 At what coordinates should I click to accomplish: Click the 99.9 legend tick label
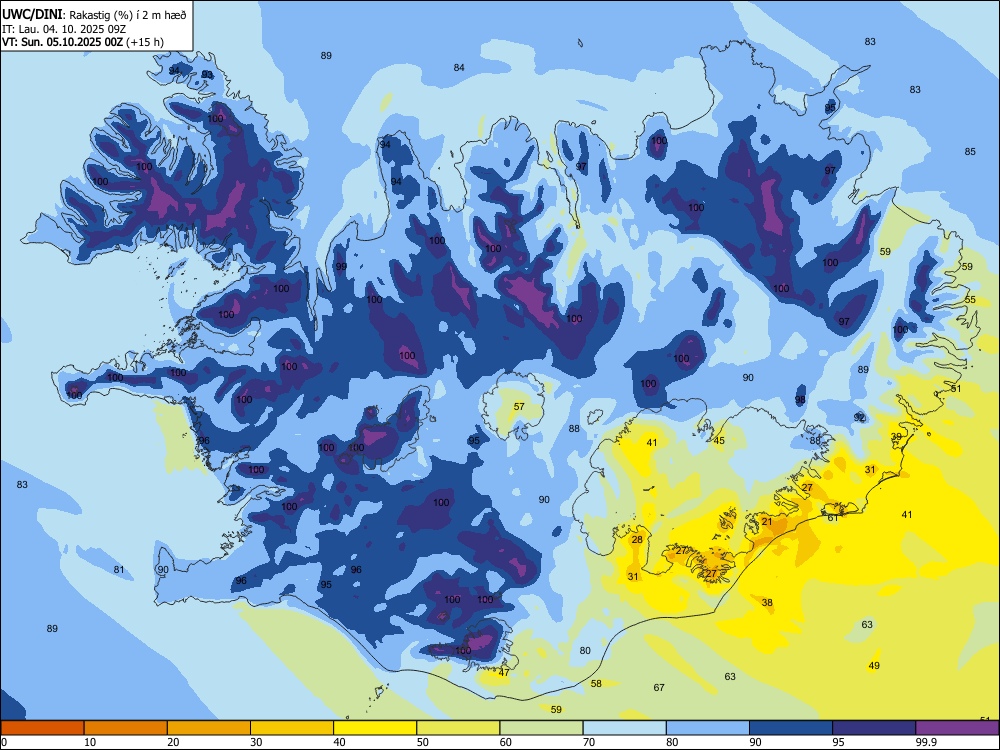pyautogui.click(x=926, y=742)
